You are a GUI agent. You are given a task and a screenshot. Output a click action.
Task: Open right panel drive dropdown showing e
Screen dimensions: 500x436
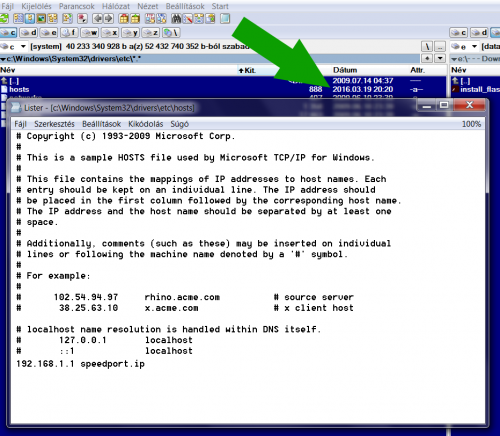click(464, 46)
